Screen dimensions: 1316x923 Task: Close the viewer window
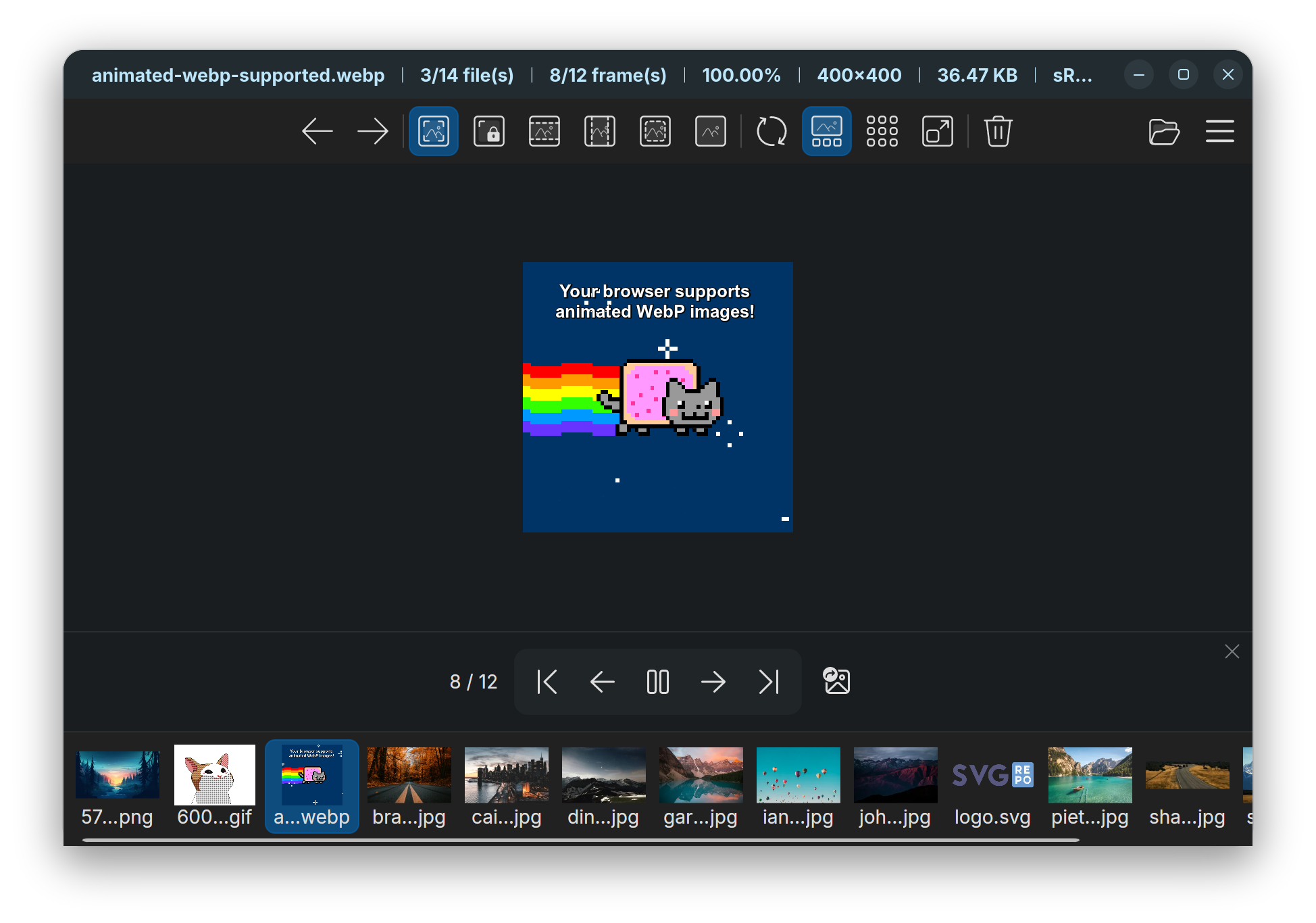(1228, 74)
